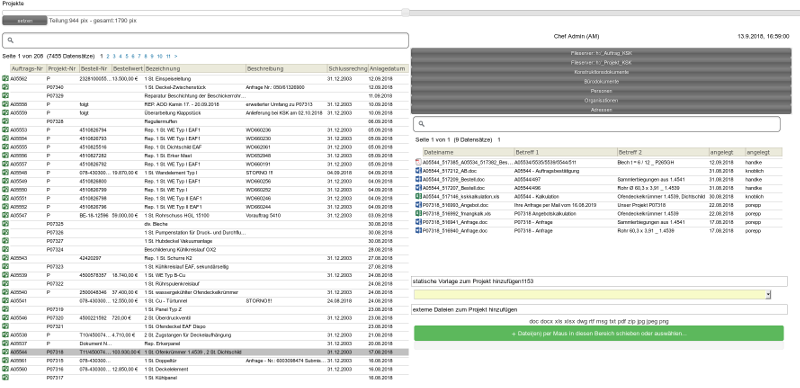Image resolution: width=800 pixels, height=388 pixels.
Task: Sort by the Auftrags-Nr column header
Action: [28, 68]
